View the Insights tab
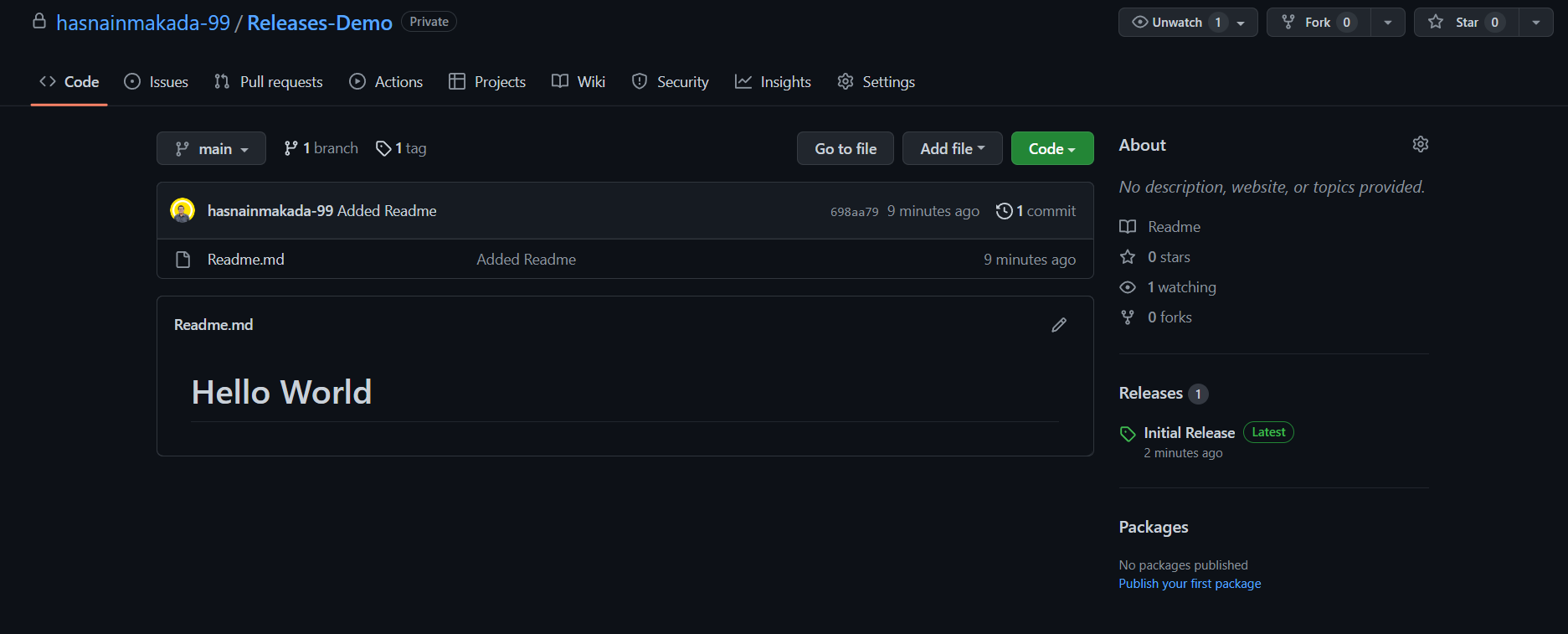The width and height of the screenshot is (1568, 634). coord(773,82)
